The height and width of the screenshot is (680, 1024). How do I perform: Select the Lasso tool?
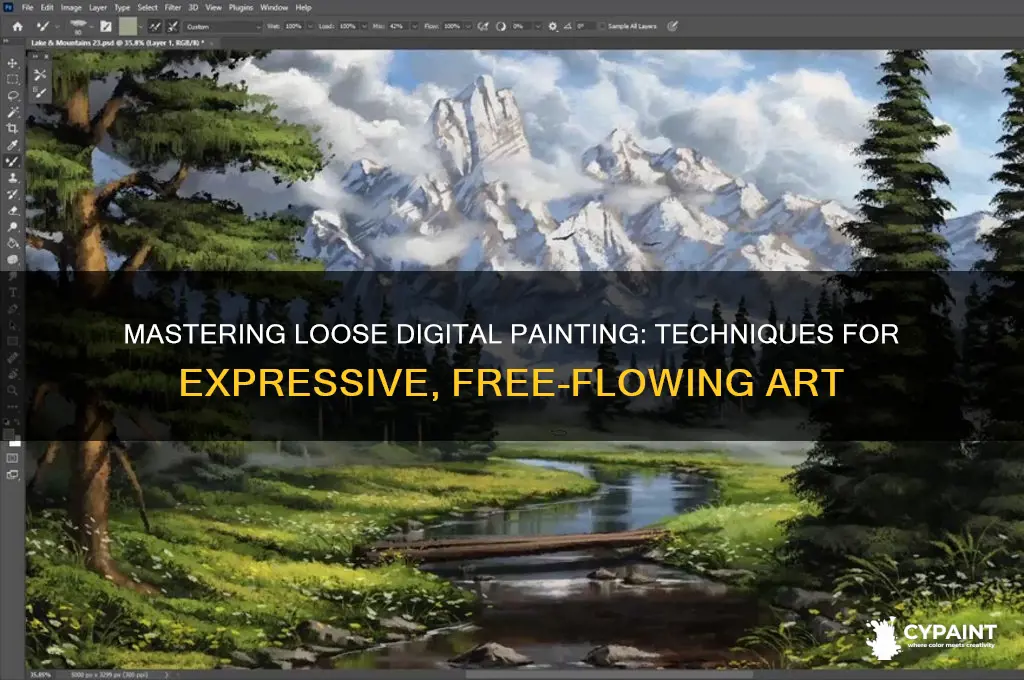coord(12,96)
